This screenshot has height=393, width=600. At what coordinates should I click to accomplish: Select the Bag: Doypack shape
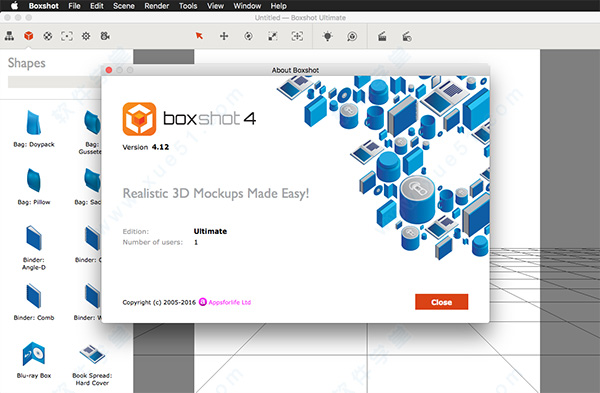(34, 129)
